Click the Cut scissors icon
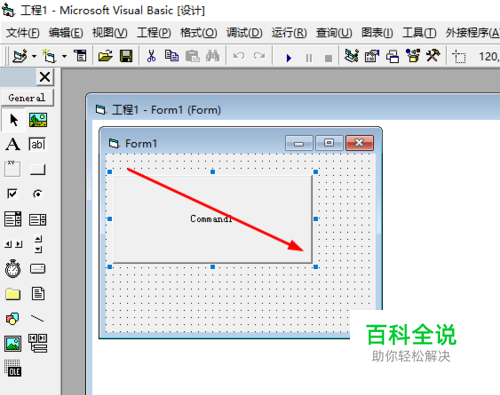Viewport: 500px width, 395px height. [x=151, y=56]
